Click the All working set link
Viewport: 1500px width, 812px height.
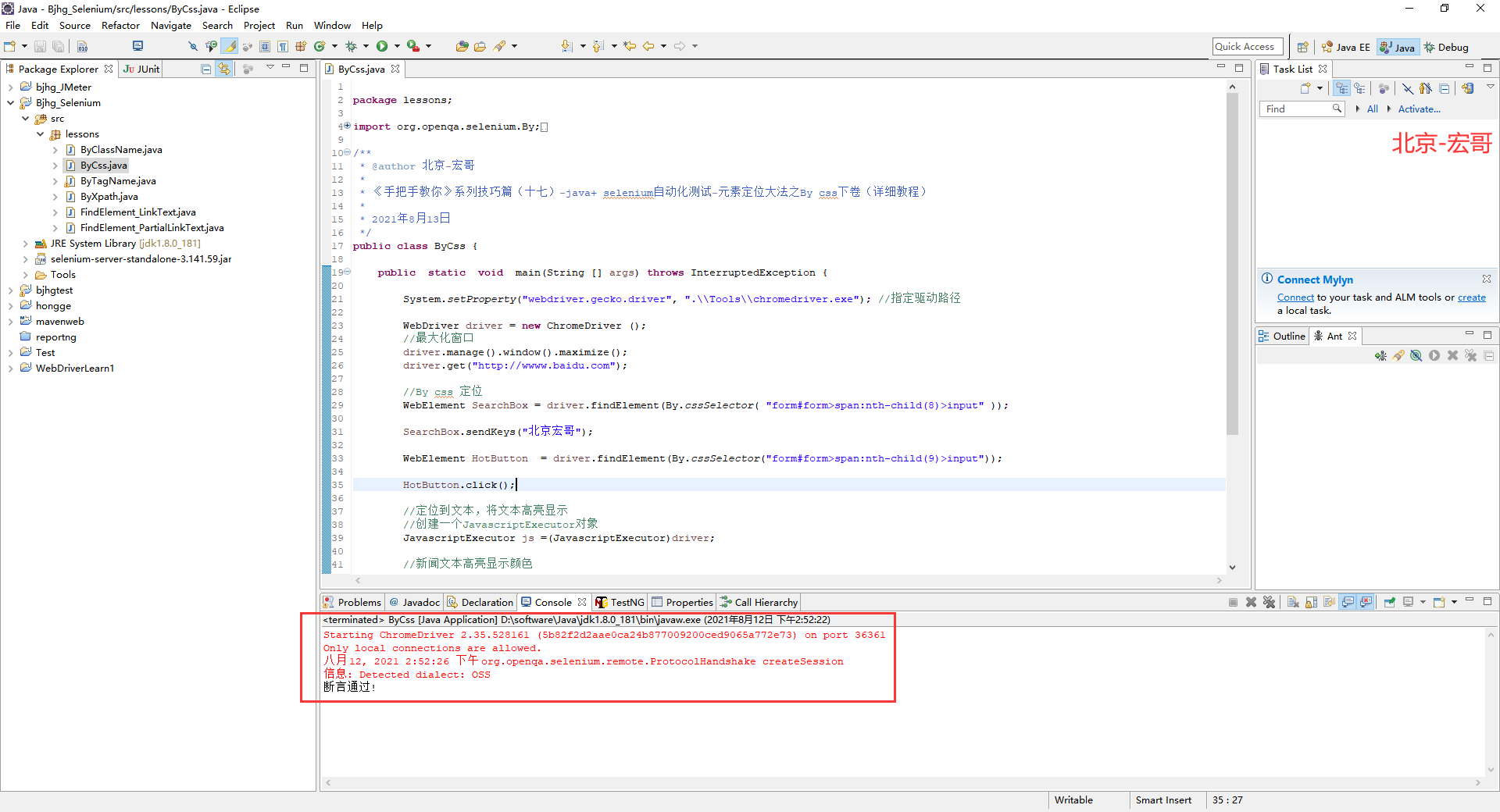pos(1373,109)
